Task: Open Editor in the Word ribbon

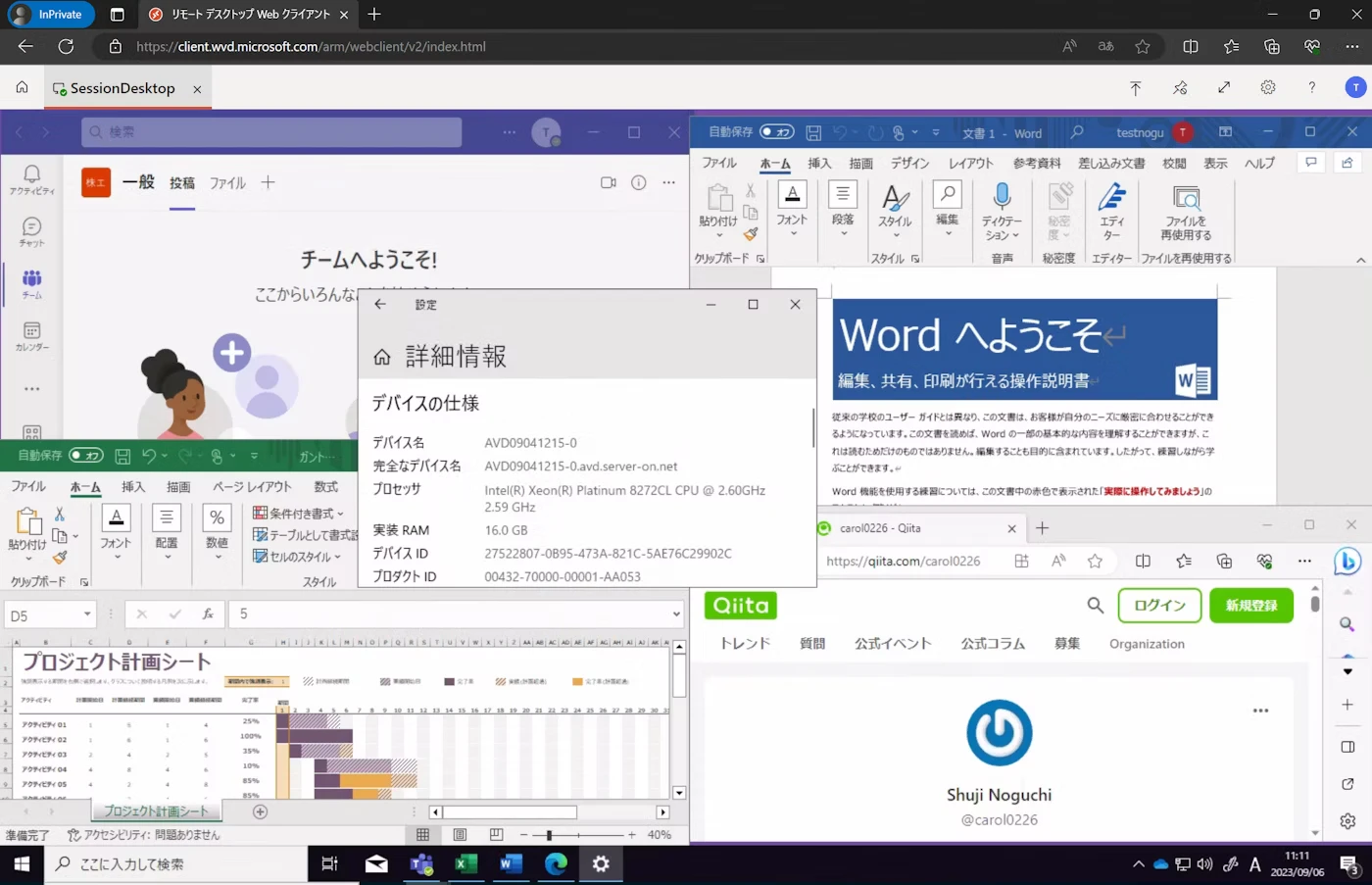Action: (x=1111, y=212)
